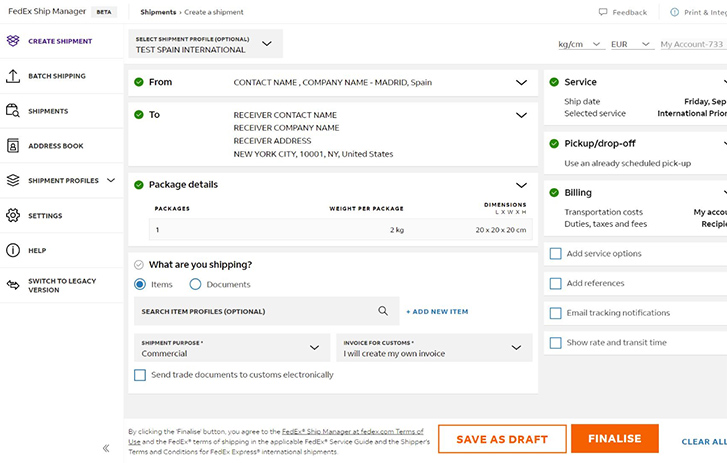Expand the To section chevron

[521, 115]
